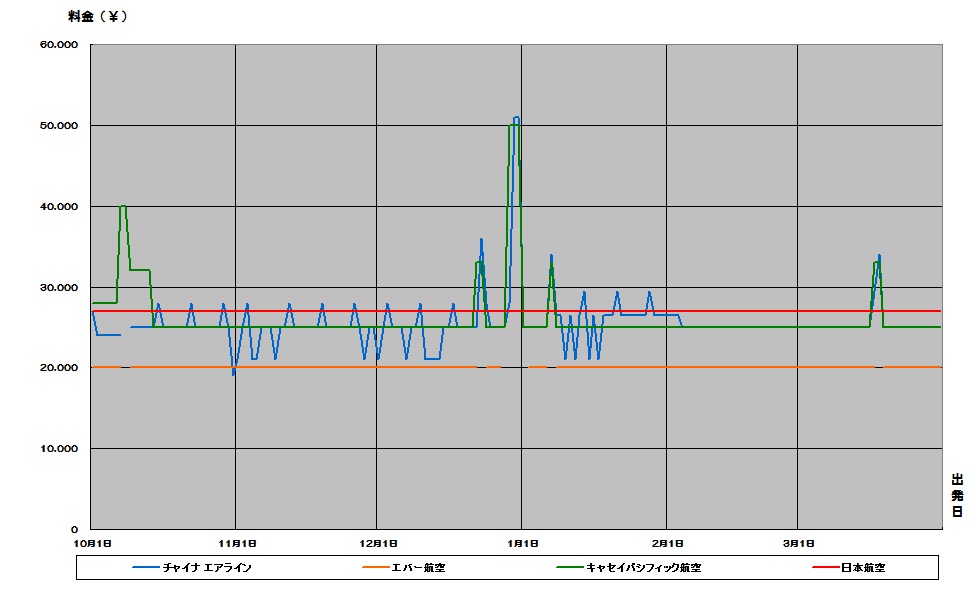Click the 10.000 y-axis label
The width and height of the screenshot is (972, 595).
click(60, 449)
